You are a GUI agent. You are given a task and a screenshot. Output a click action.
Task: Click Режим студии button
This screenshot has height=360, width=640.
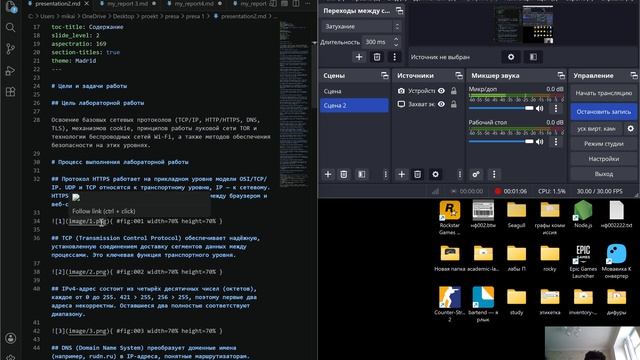(x=604, y=144)
